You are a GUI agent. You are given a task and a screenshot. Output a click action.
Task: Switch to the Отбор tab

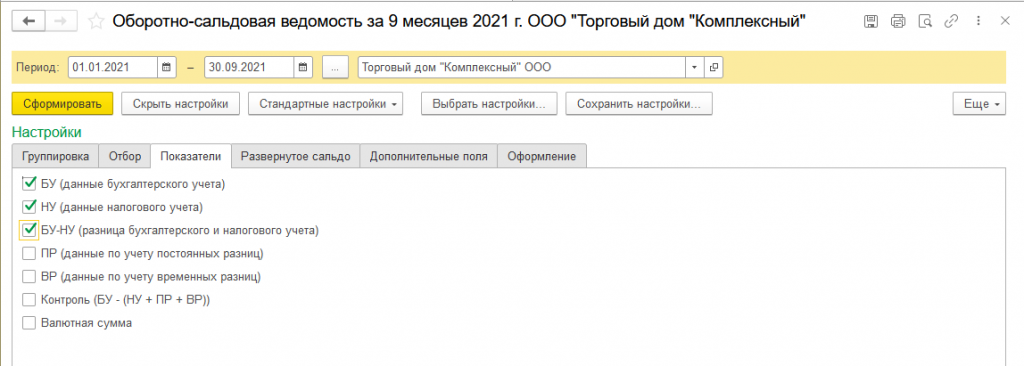[x=124, y=157]
